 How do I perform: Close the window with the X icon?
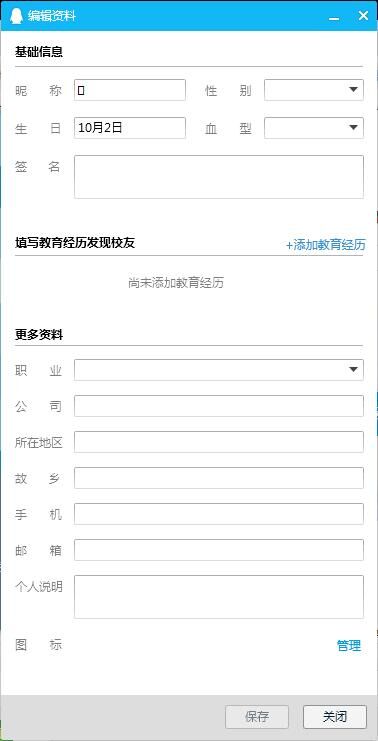pyautogui.click(x=363, y=16)
